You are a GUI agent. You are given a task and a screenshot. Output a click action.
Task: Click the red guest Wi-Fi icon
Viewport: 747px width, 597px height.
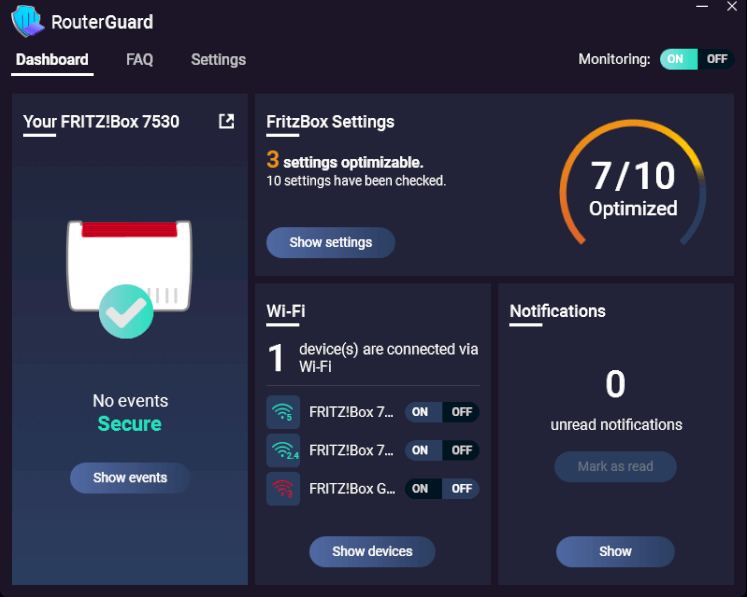click(x=283, y=489)
